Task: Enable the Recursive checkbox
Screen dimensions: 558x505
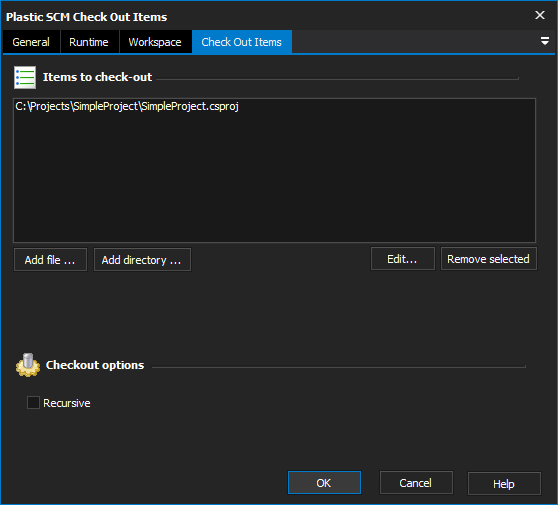Action: [x=33, y=403]
